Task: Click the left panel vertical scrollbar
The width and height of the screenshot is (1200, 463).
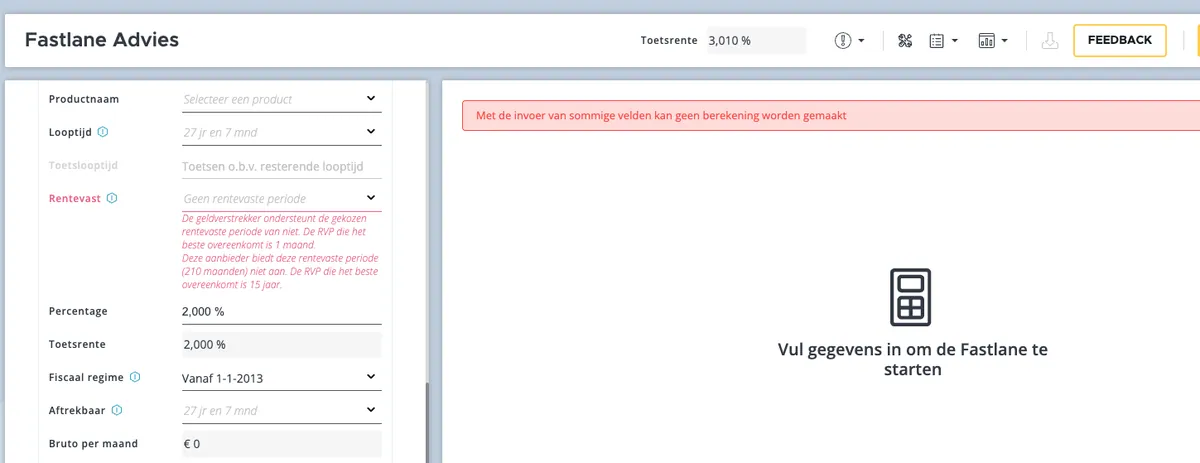Action: (428, 422)
